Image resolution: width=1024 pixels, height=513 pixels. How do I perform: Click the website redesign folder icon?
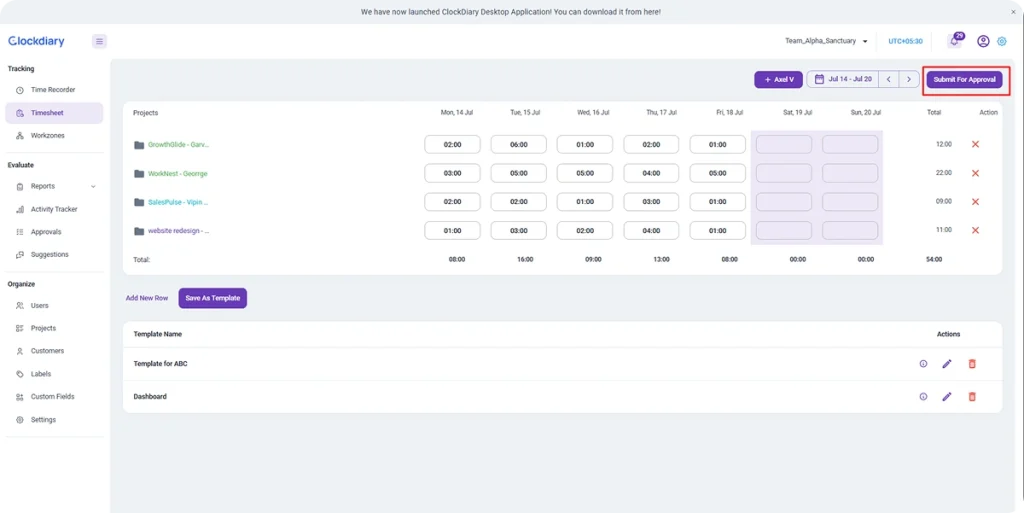(x=139, y=231)
